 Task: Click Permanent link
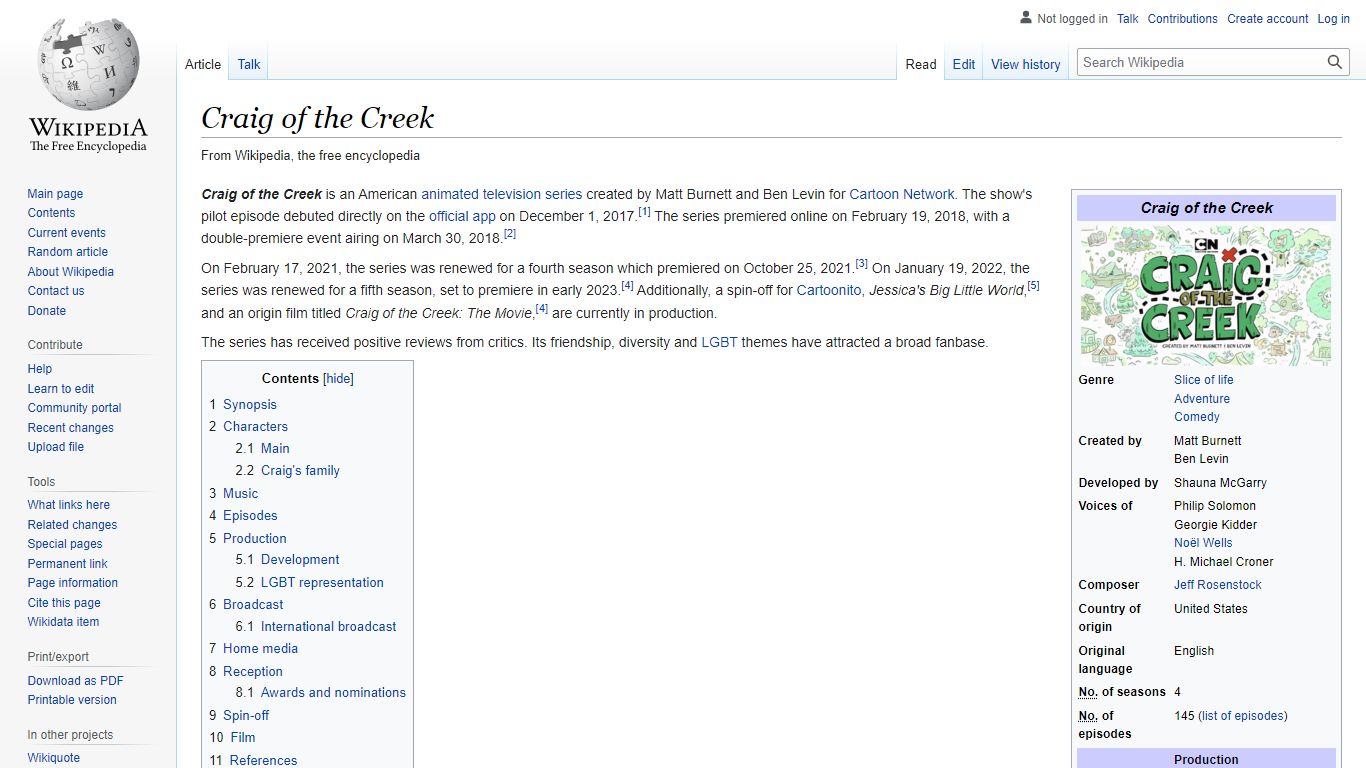[x=67, y=564]
